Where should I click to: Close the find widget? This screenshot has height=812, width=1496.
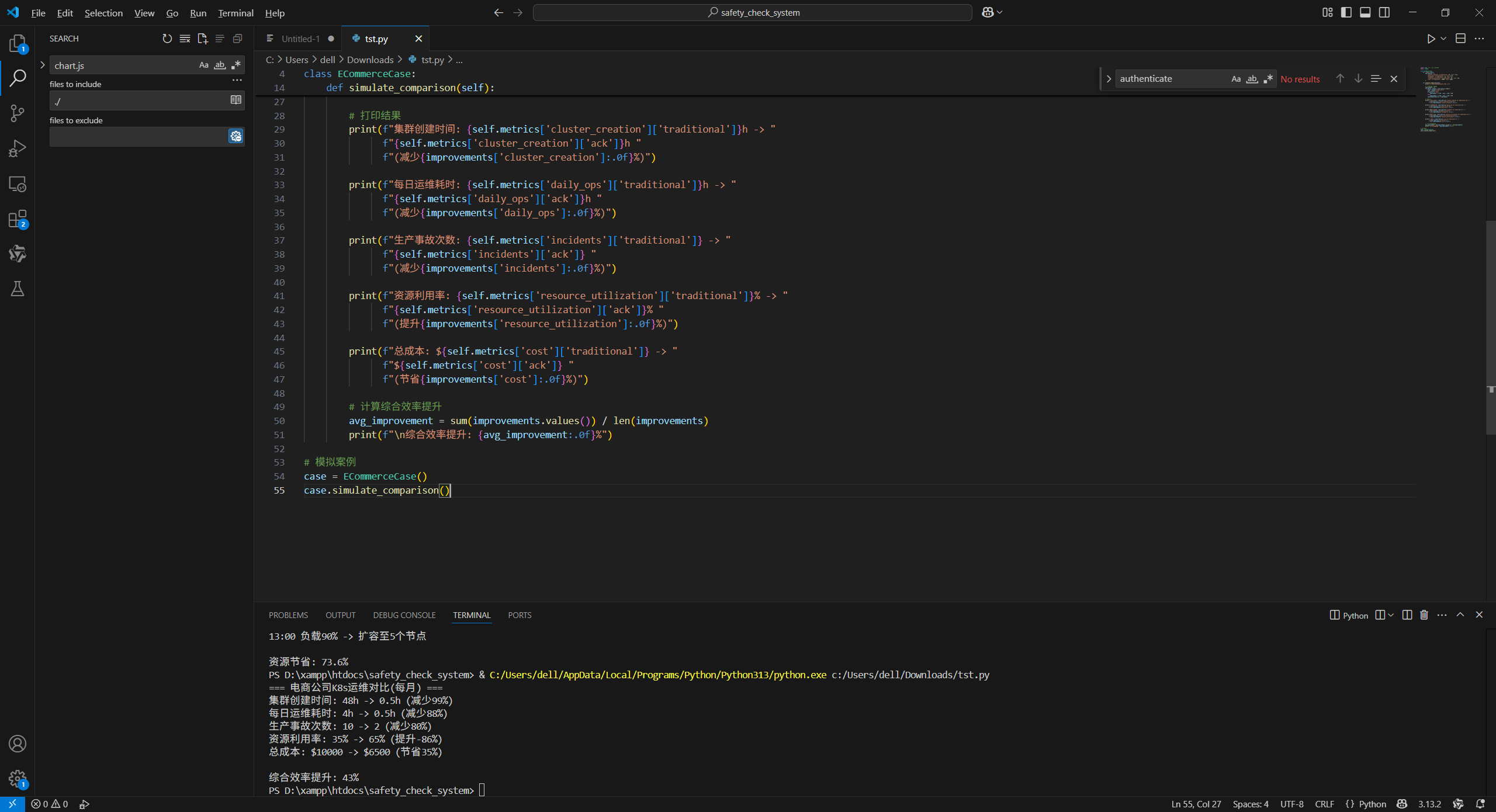tap(1394, 78)
